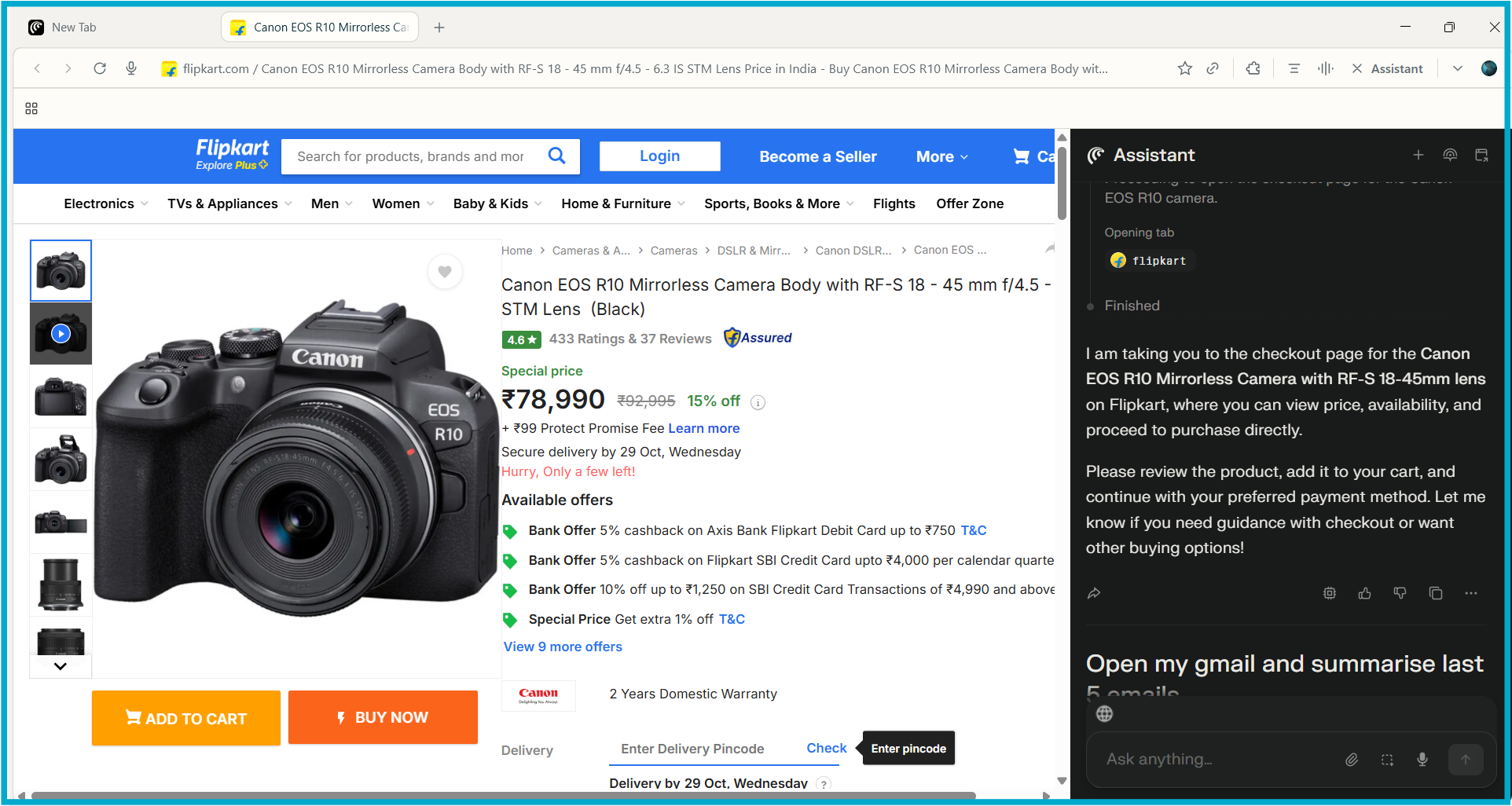This screenshot has width=1512, height=806.
Task: Click the Flipkart search magnifier icon
Action: [556, 156]
